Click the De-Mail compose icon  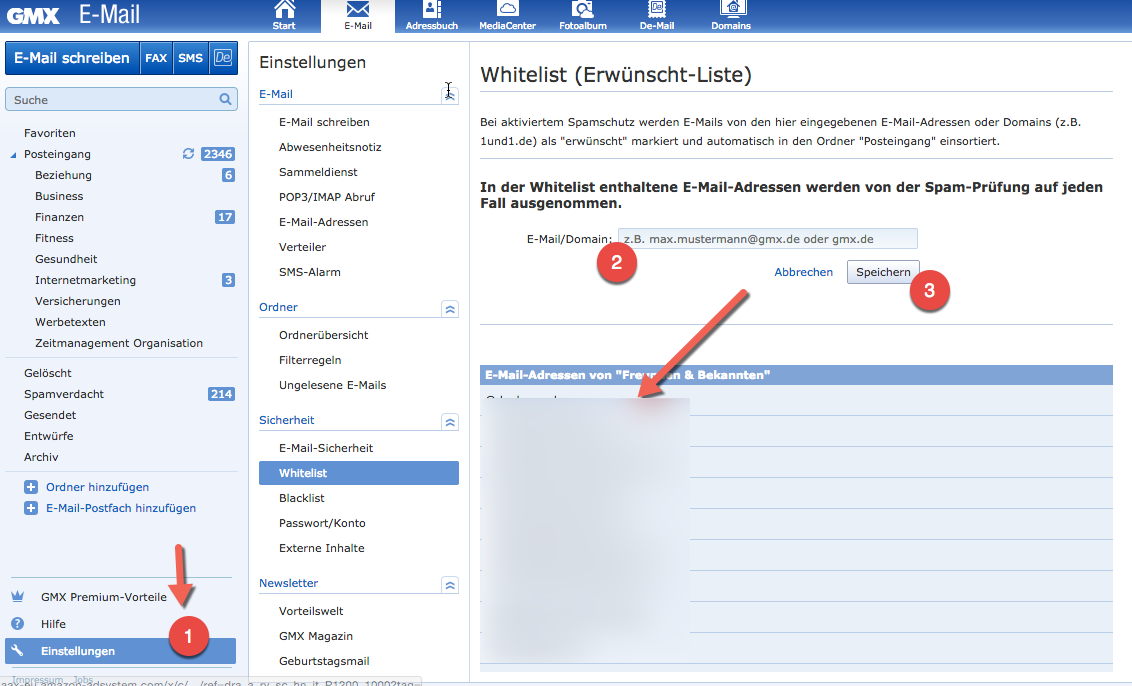tap(223, 58)
